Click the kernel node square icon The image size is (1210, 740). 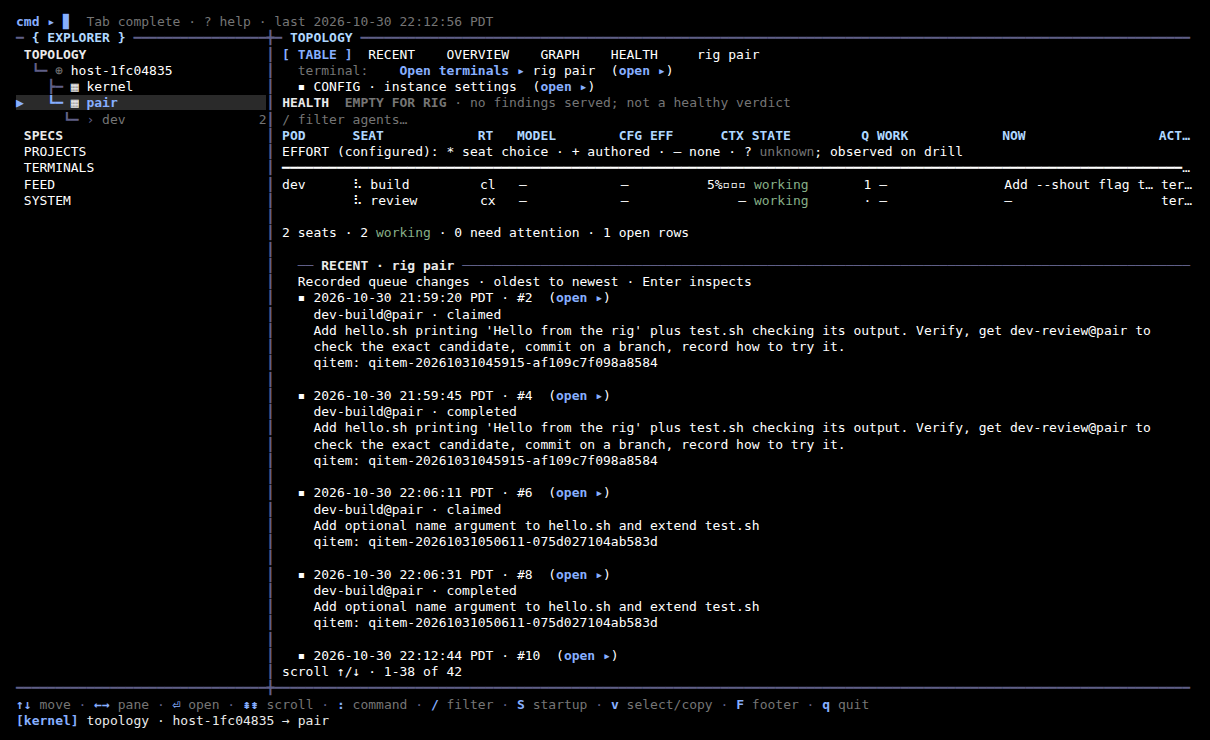(75, 87)
